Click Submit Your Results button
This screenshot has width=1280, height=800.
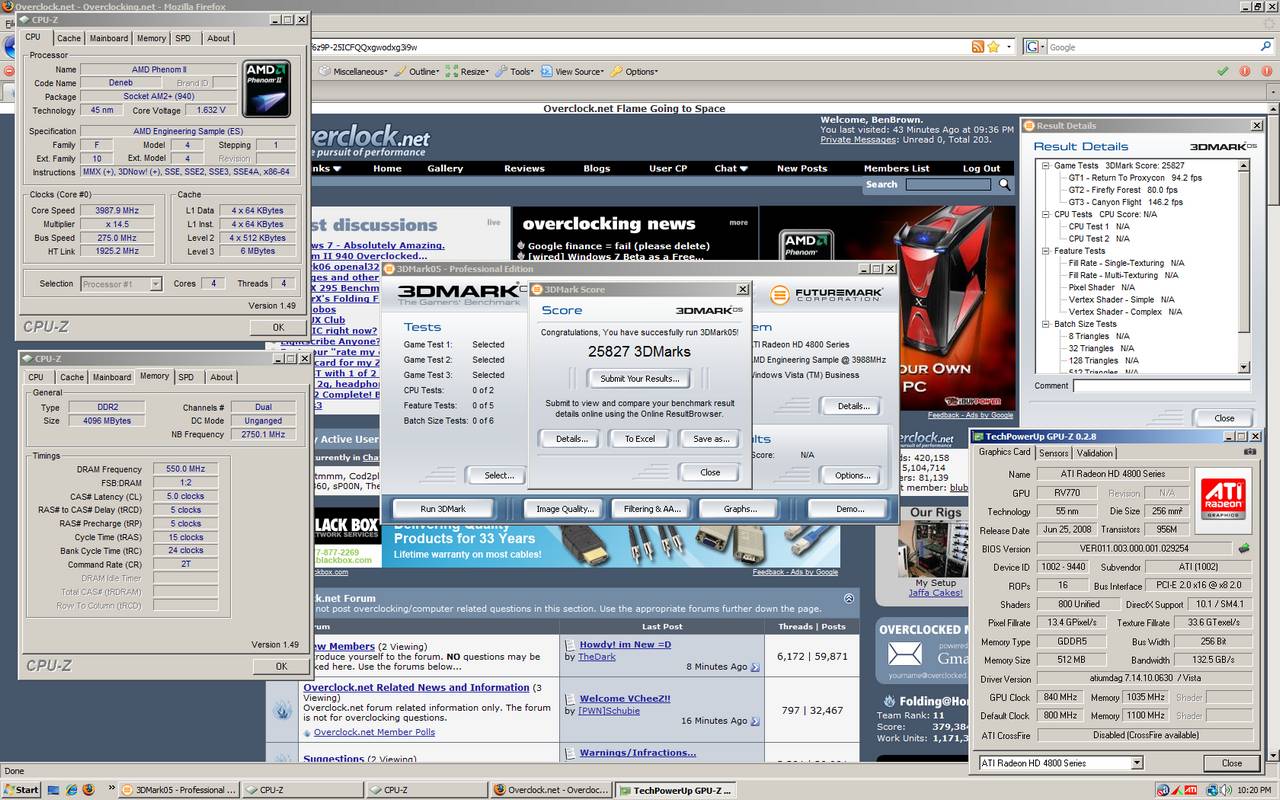(640, 378)
